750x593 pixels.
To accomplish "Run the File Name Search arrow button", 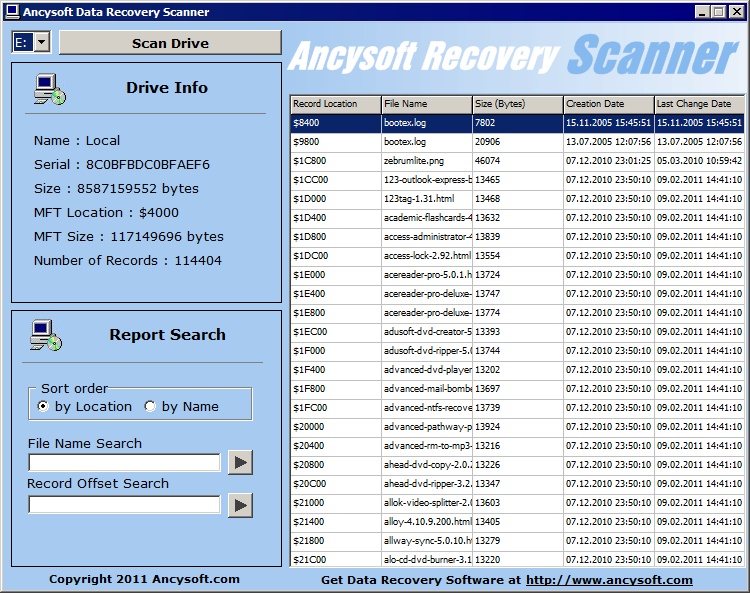I will pyautogui.click(x=240, y=462).
